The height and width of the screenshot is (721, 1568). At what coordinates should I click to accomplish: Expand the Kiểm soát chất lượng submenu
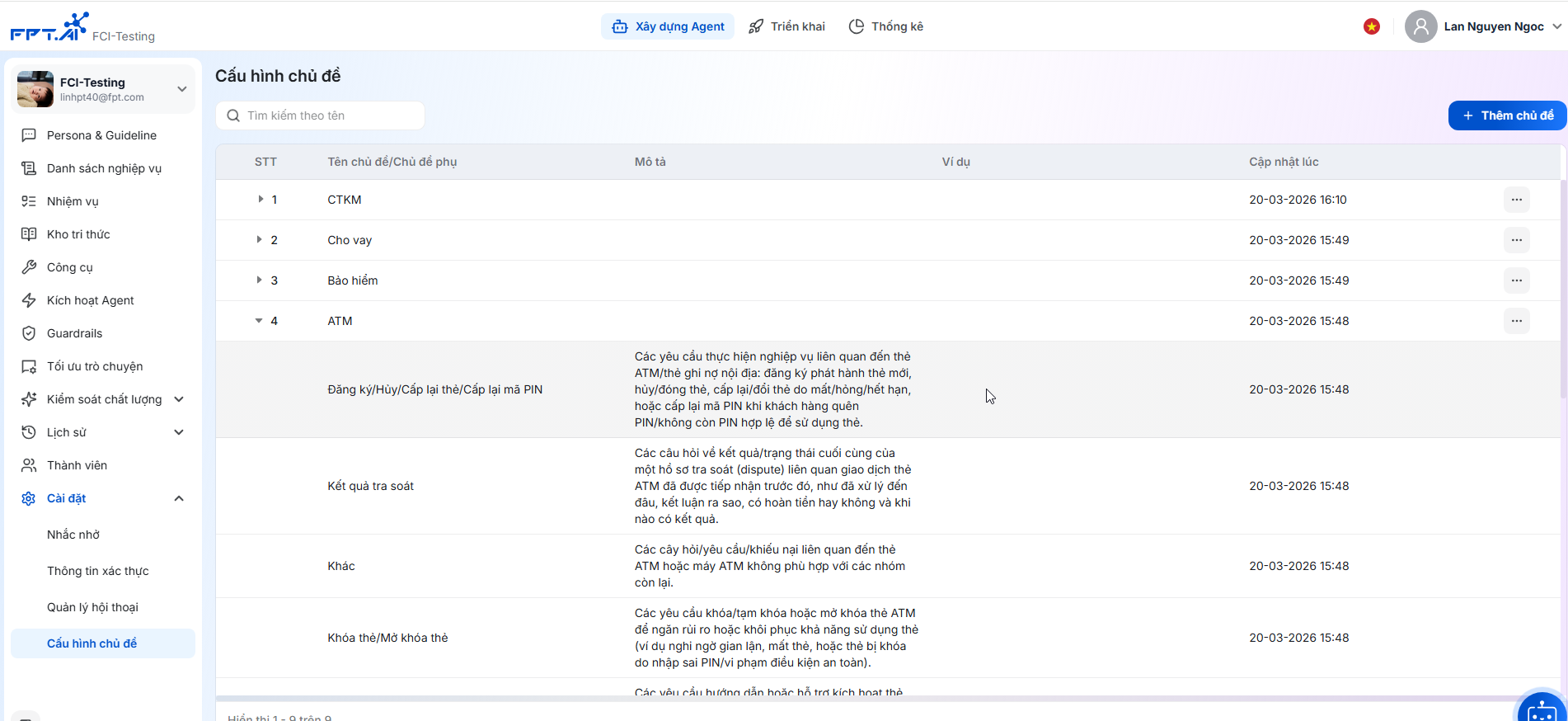[x=179, y=399]
